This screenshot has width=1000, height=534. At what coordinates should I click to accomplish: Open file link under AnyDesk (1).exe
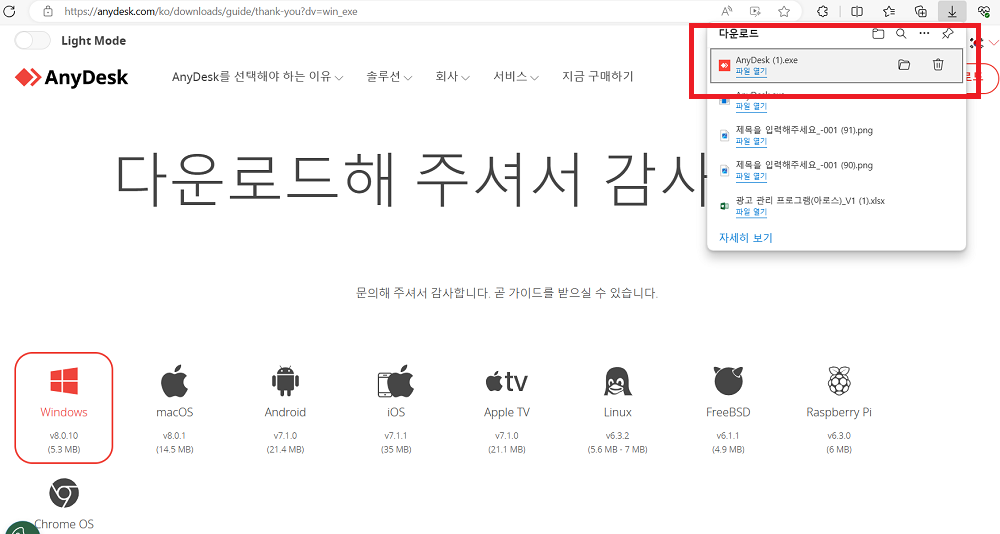[x=751, y=71]
